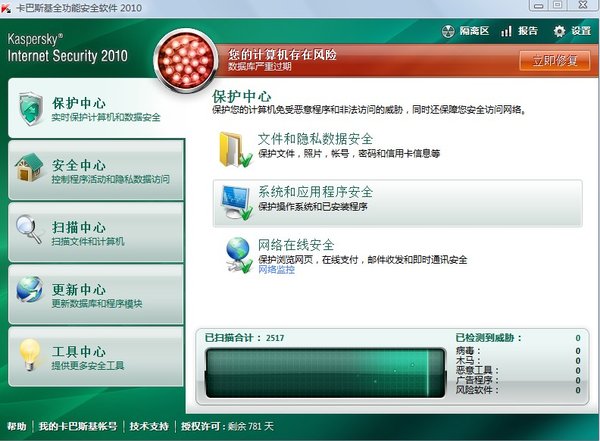Open 设置 settings text label
The height and width of the screenshot is (441, 600).
581,31
